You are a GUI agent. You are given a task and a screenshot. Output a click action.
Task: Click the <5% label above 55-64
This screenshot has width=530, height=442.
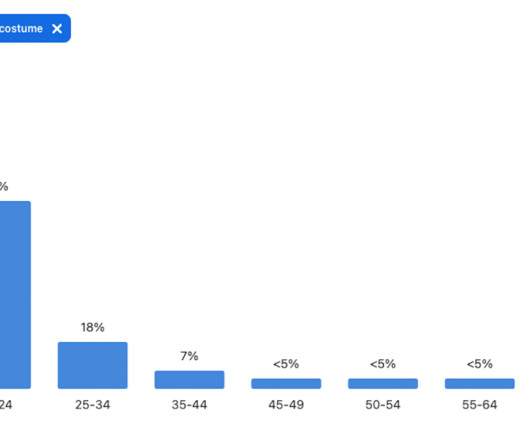tap(480, 364)
